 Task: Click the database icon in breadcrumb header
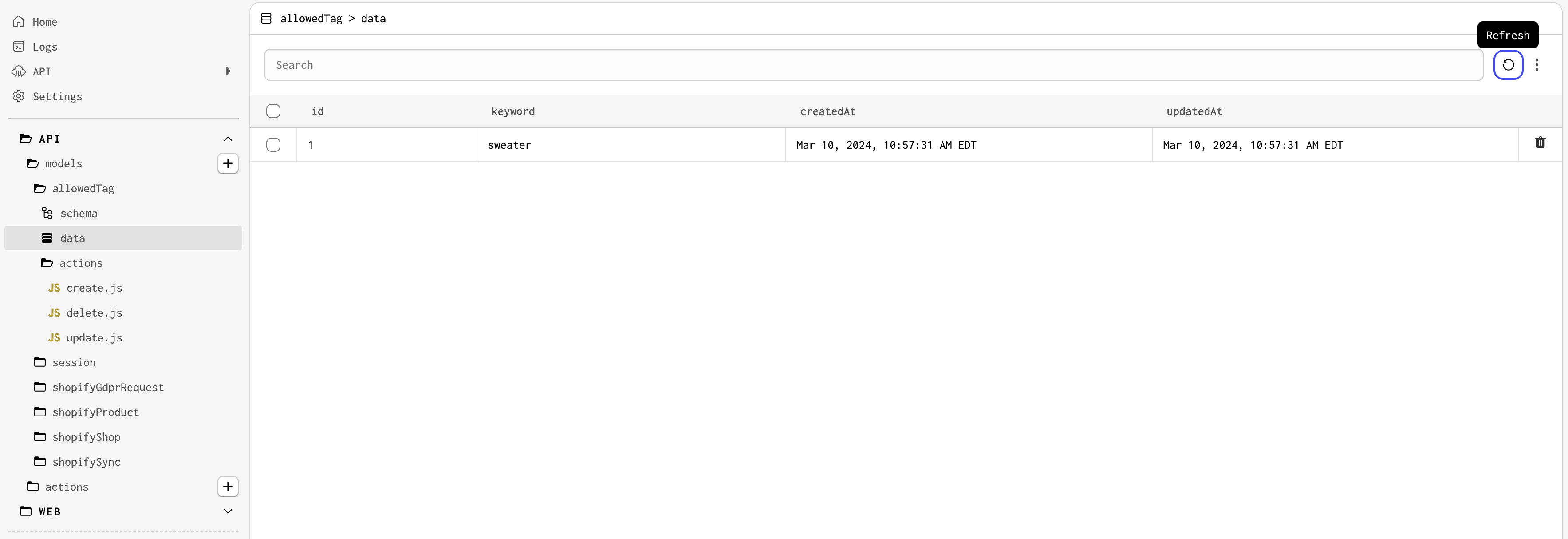[x=266, y=18]
